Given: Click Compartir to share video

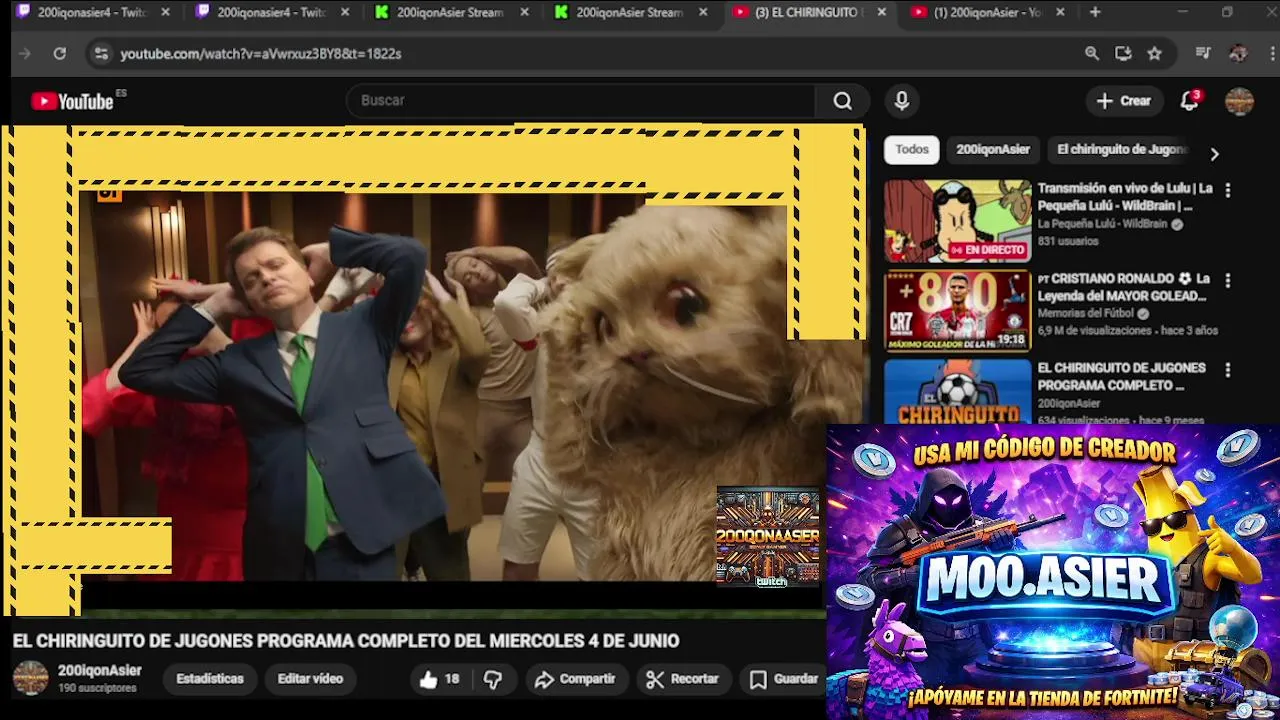Looking at the screenshot, I should [575, 679].
